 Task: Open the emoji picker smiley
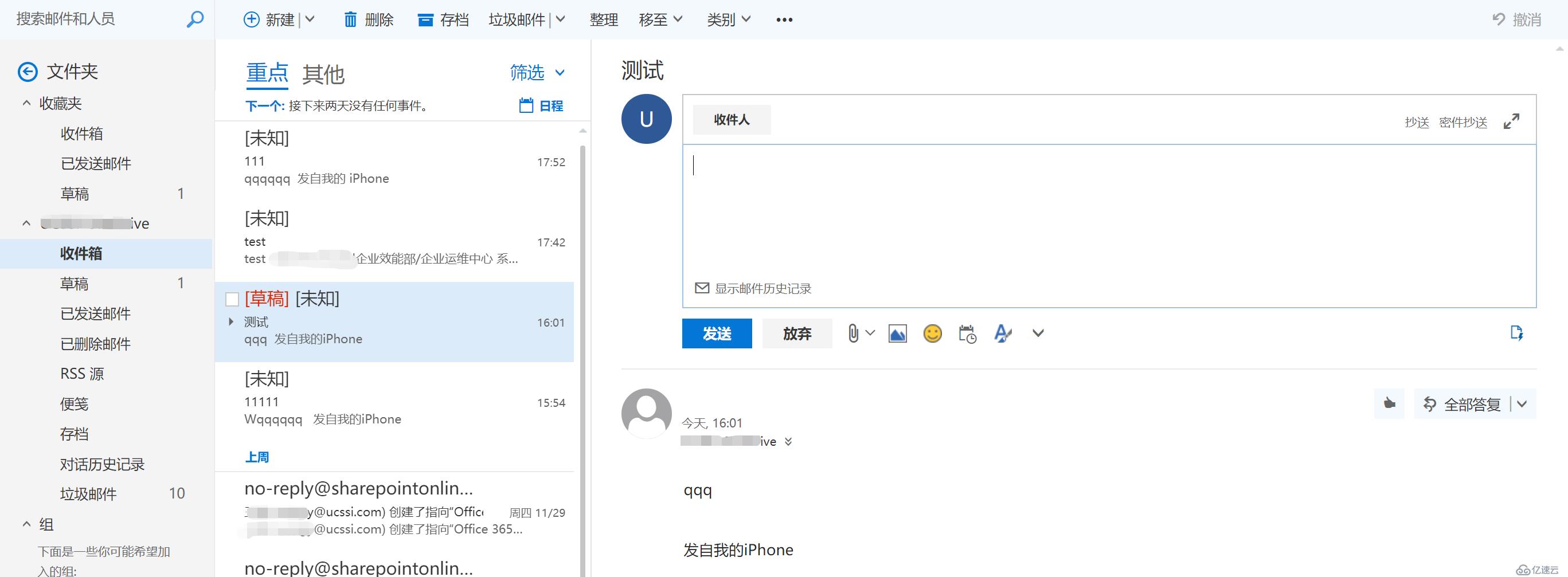[933, 333]
